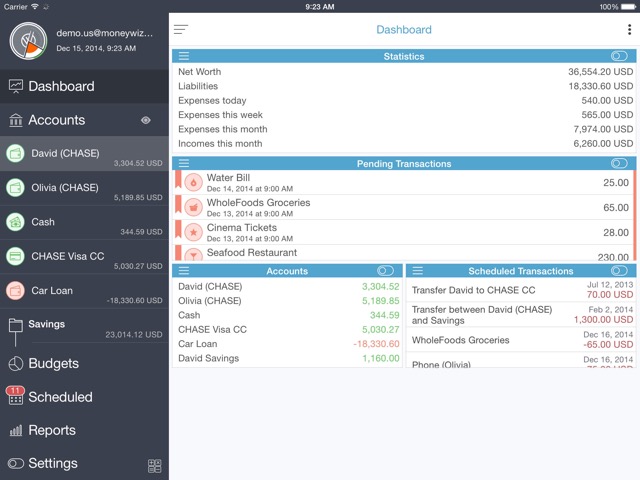Toggle the Statistics widget switch
The height and width of the screenshot is (480, 640).
[x=619, y=56]
